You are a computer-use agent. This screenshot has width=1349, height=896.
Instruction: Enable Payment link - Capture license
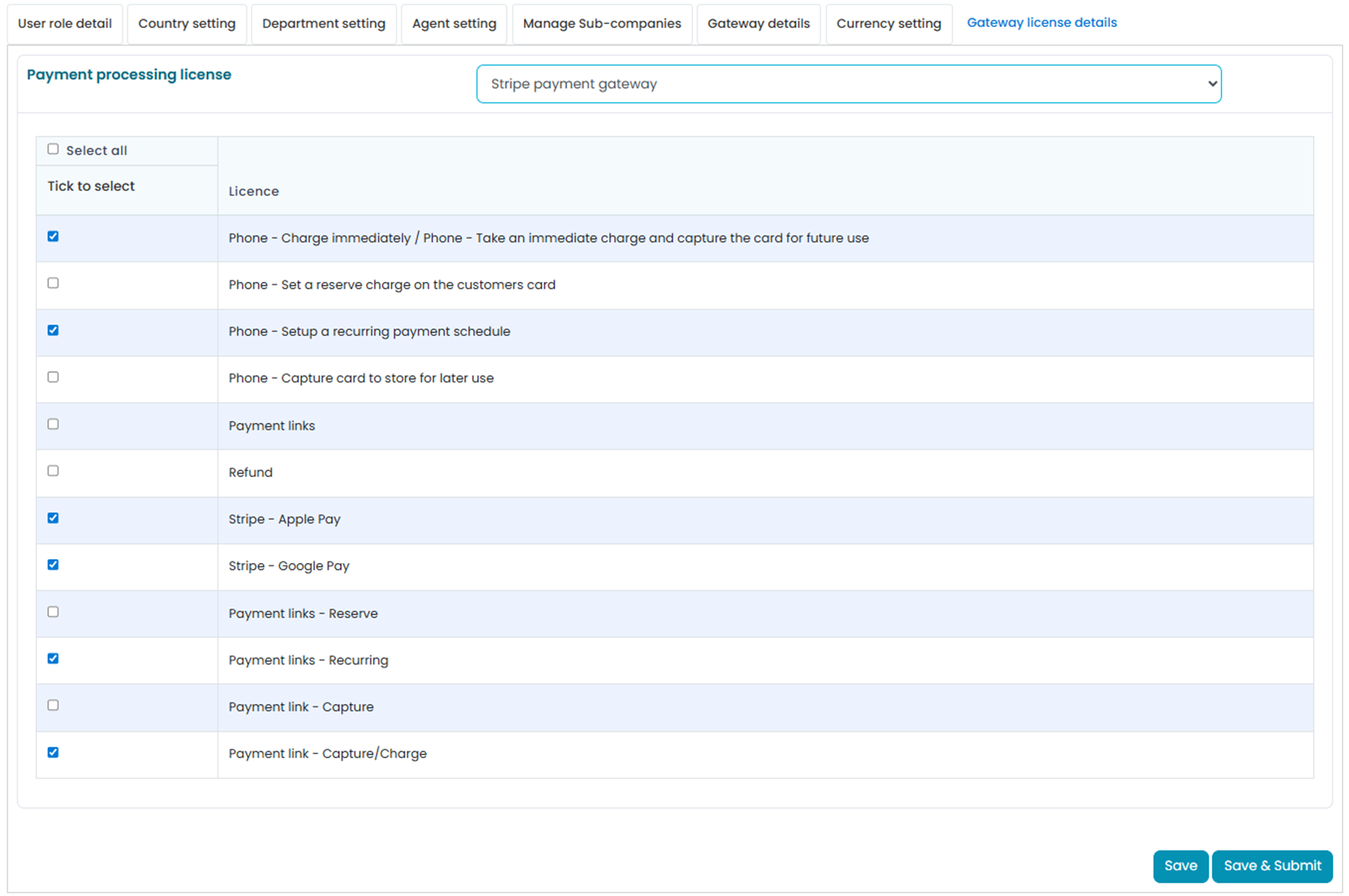pyautogui.click(x=53, y=705)
